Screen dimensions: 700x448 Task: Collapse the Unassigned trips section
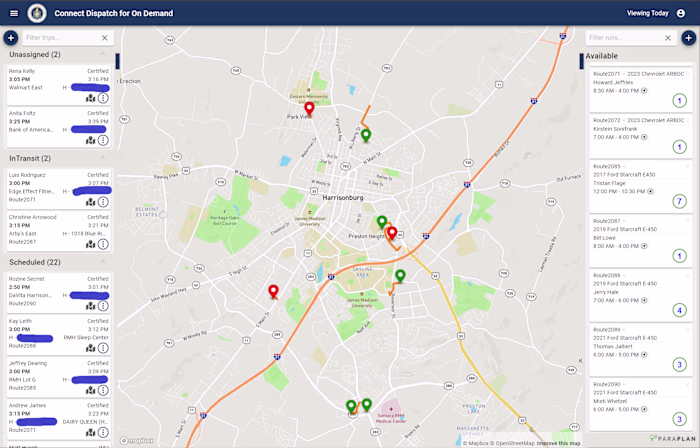[x=103, y=54]
